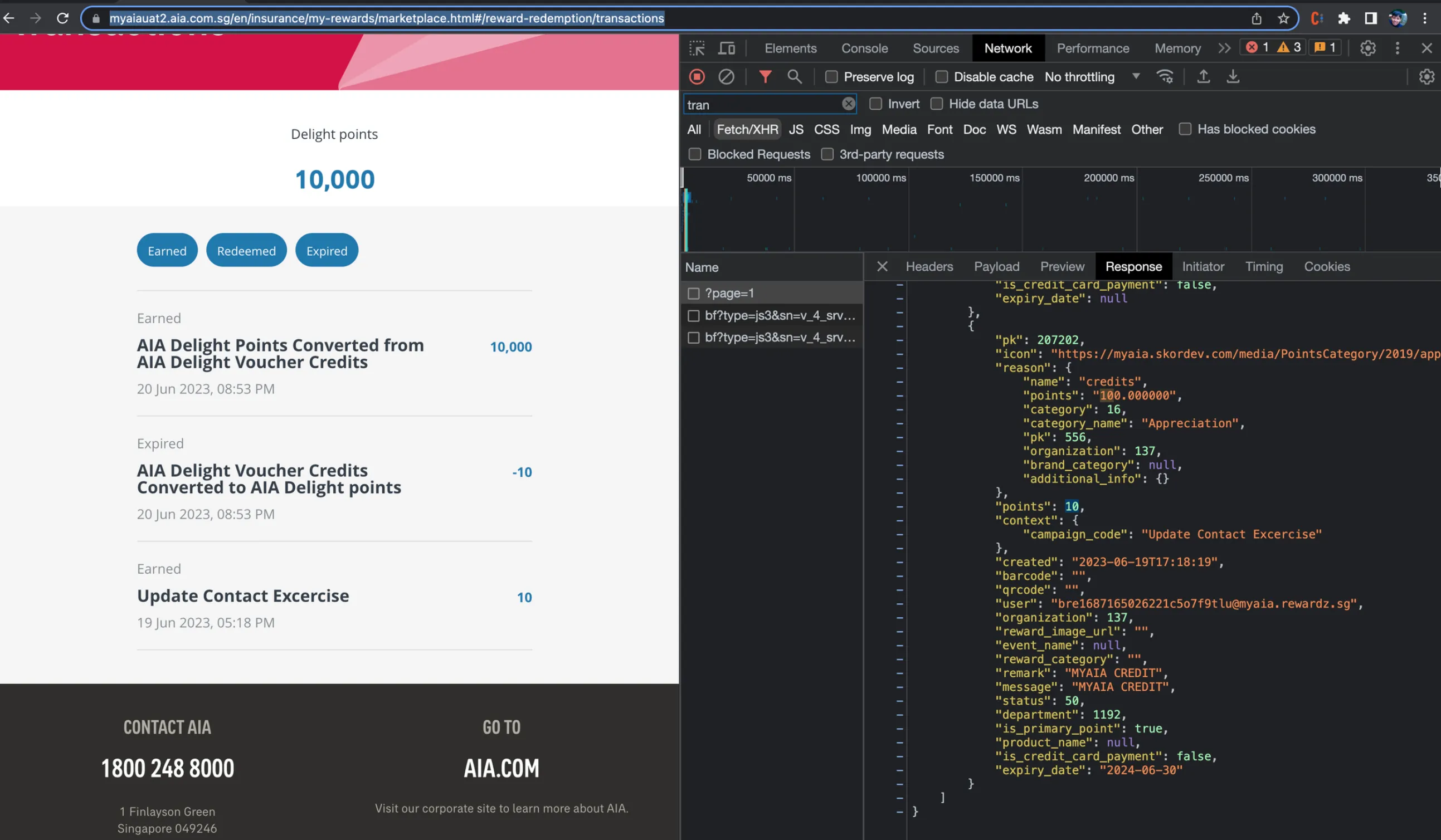This screenshot has height=840, width=1441.
Task: Filter transactions by Earned
Action: (x=167, y=251)
